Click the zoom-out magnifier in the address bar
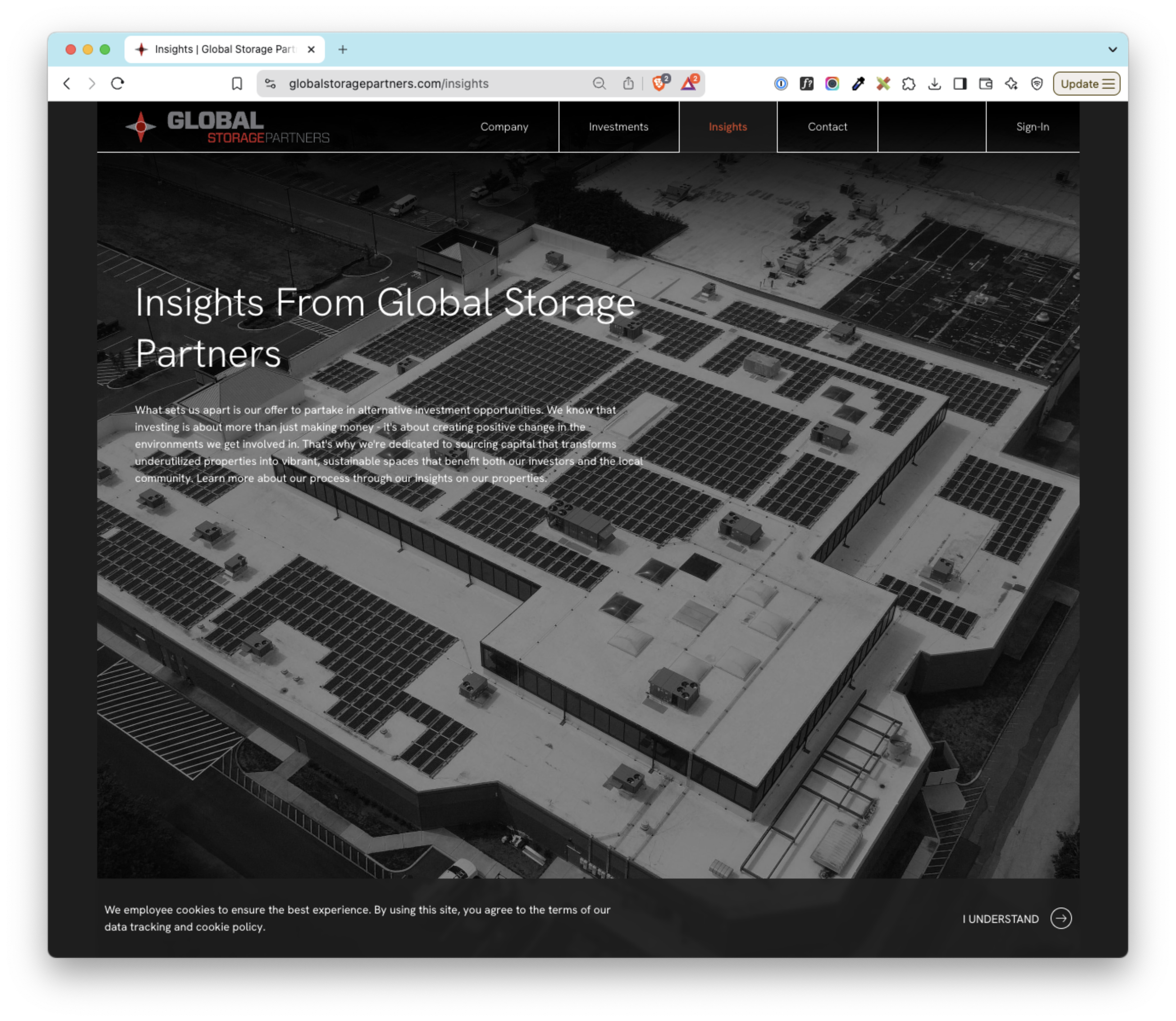 point(599,84)
